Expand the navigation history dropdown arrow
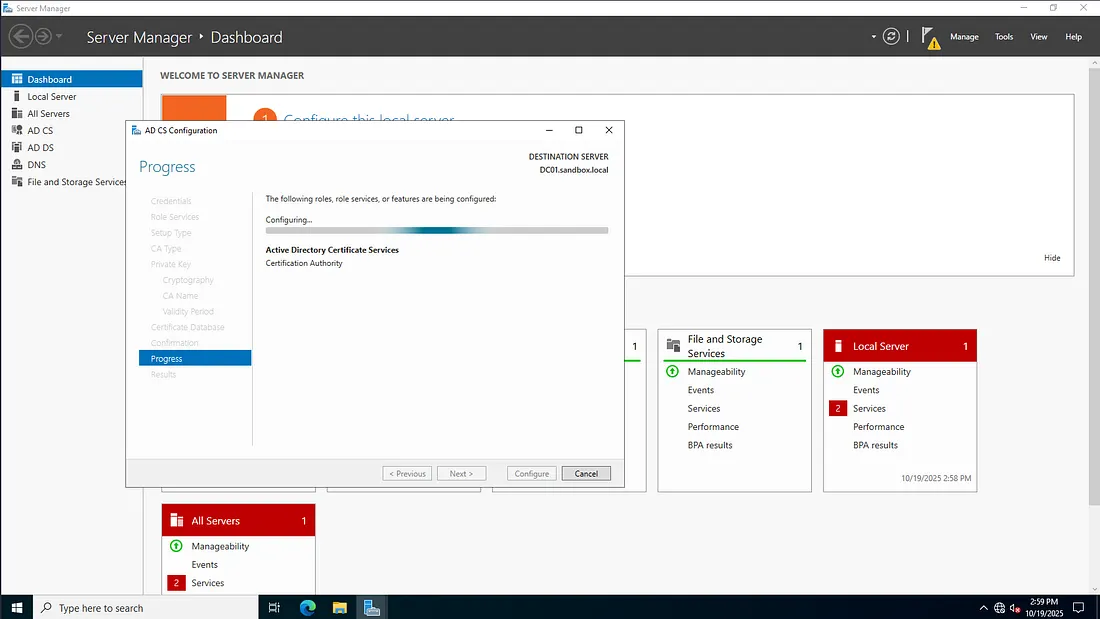1100x619 pixels. (60, 37)
